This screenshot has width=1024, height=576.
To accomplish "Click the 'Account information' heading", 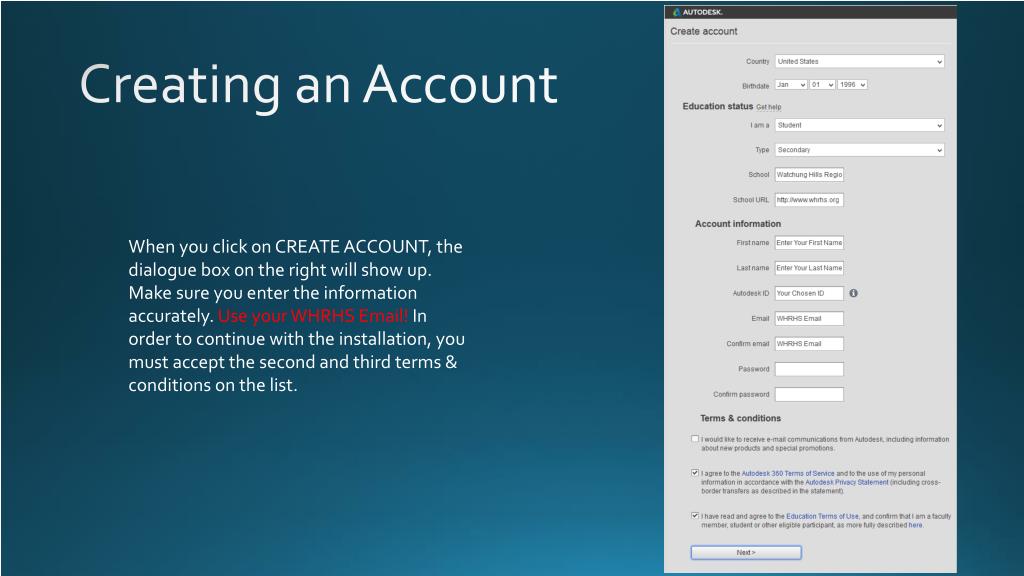I will pos(738,224).
